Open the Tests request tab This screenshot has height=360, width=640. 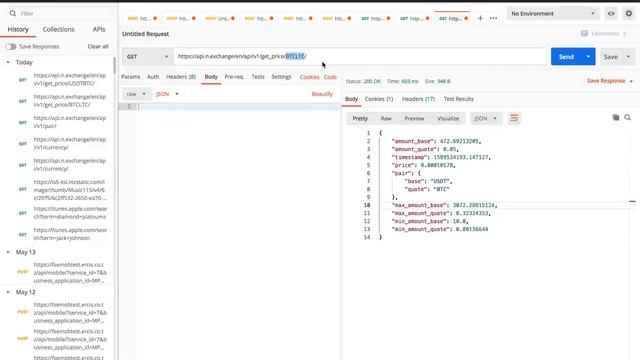pyautogui.click(x=258, y=77)
